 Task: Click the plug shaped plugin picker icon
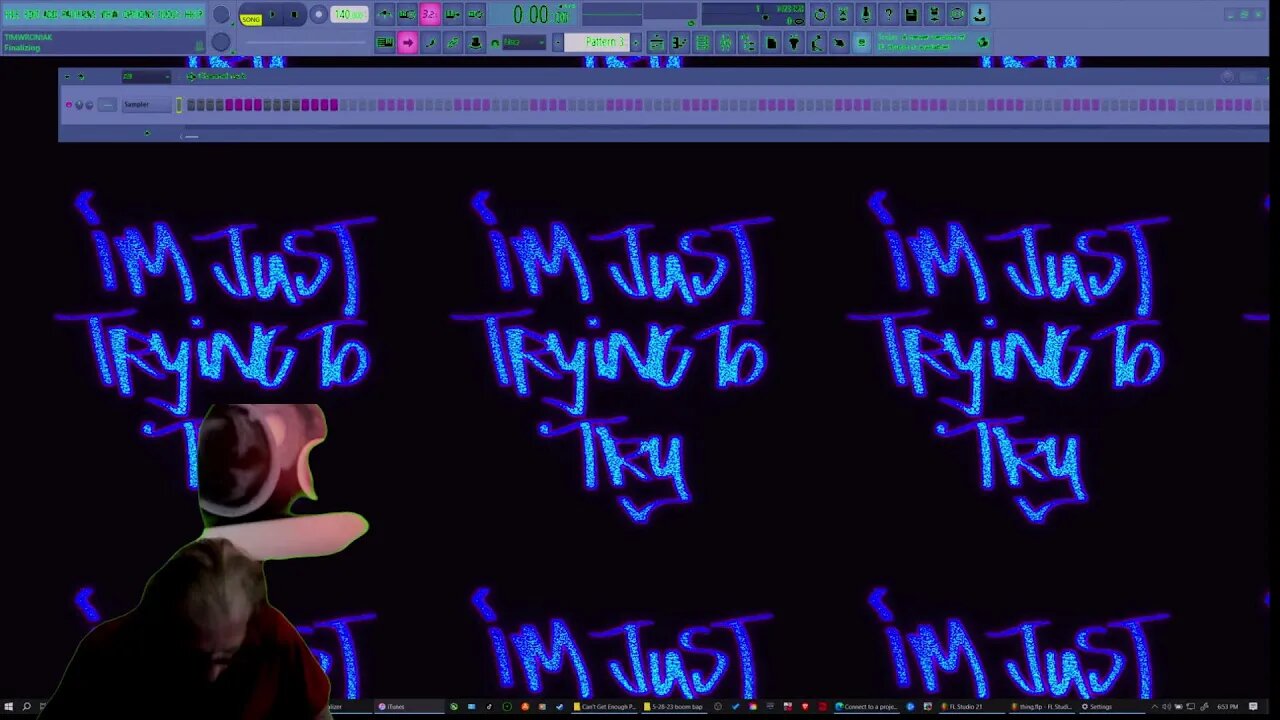tap(794, 42)
